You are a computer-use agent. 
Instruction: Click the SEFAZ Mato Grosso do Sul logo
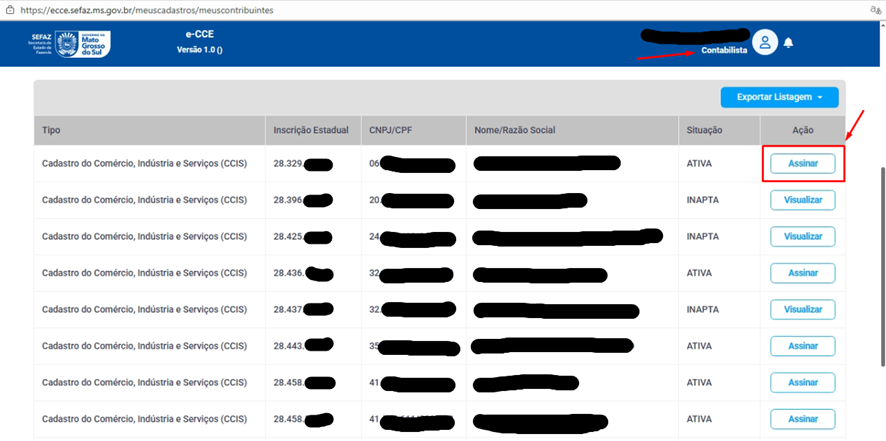click(71, 43)
